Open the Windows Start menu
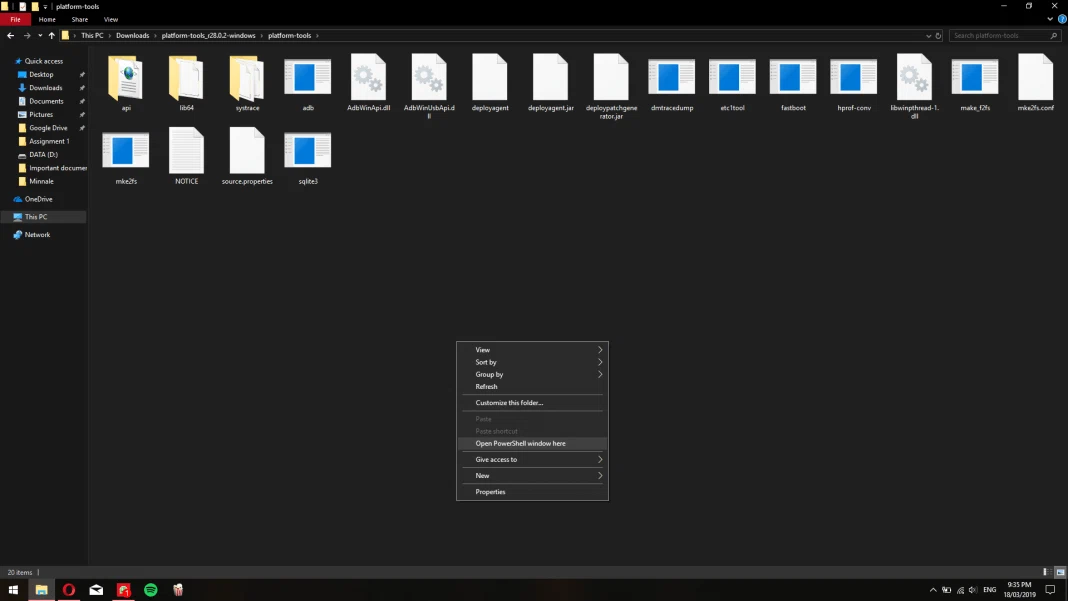 (13, 590)
